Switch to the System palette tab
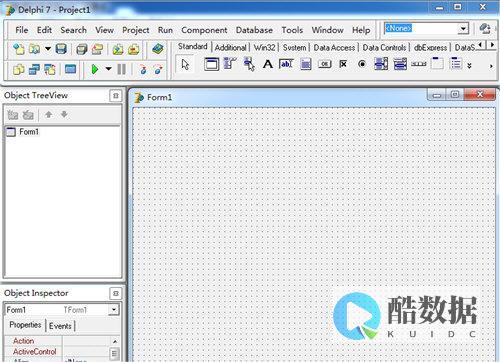 [294, 48]
